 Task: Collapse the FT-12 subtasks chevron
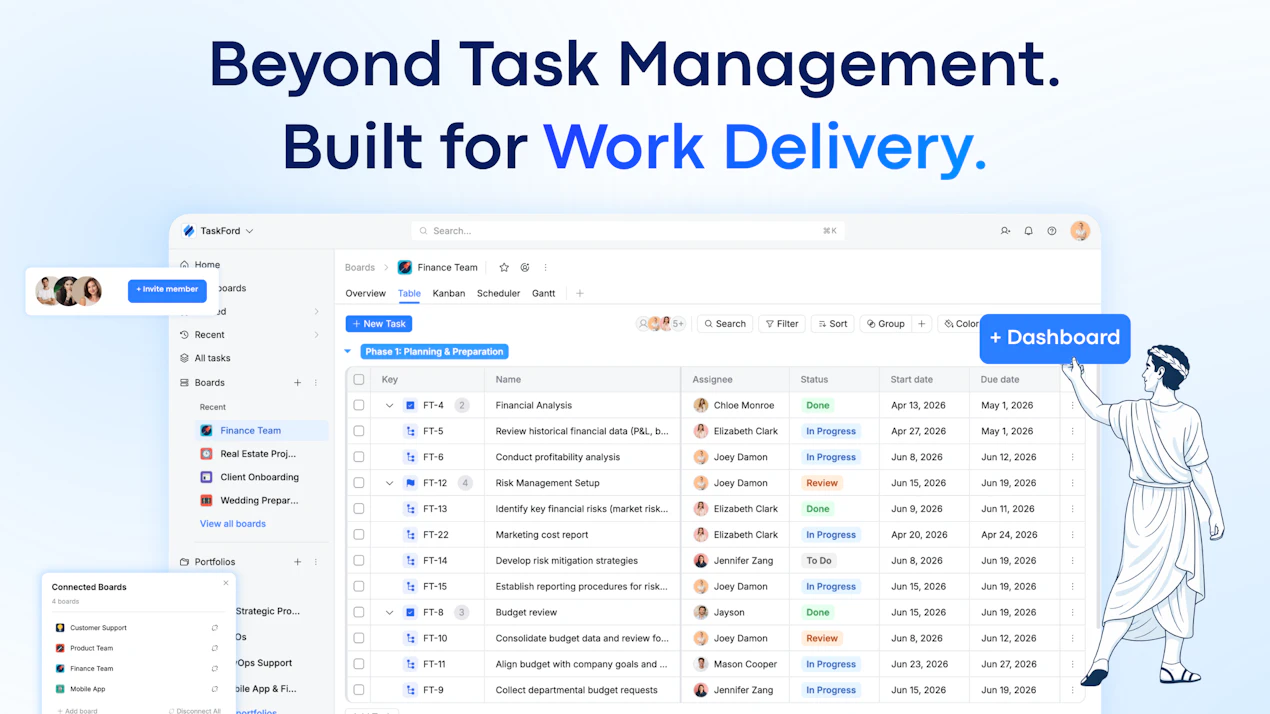[389, 483]
